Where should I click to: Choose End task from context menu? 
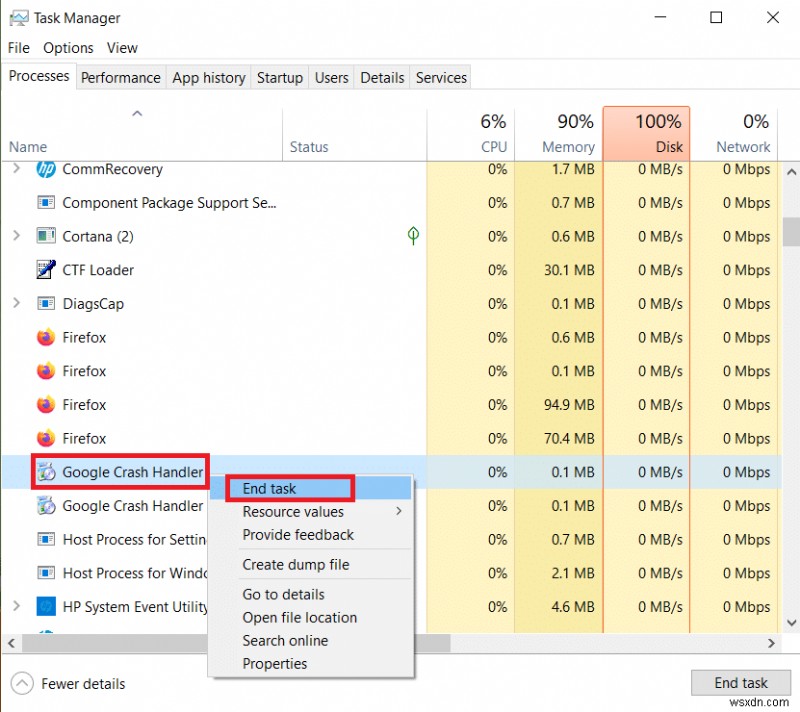point(269,489)
